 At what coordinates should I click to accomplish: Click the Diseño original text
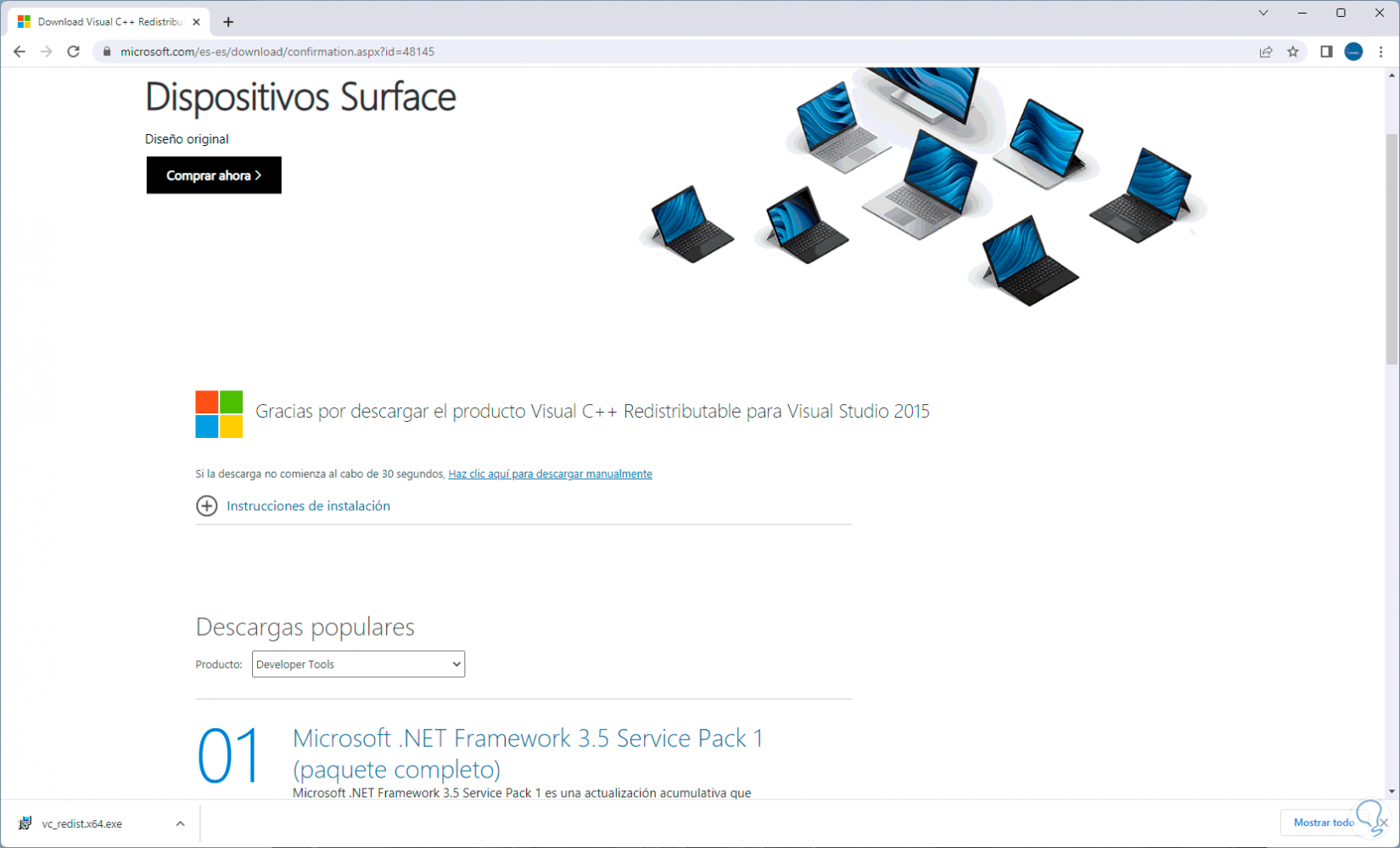click(187, 139)
